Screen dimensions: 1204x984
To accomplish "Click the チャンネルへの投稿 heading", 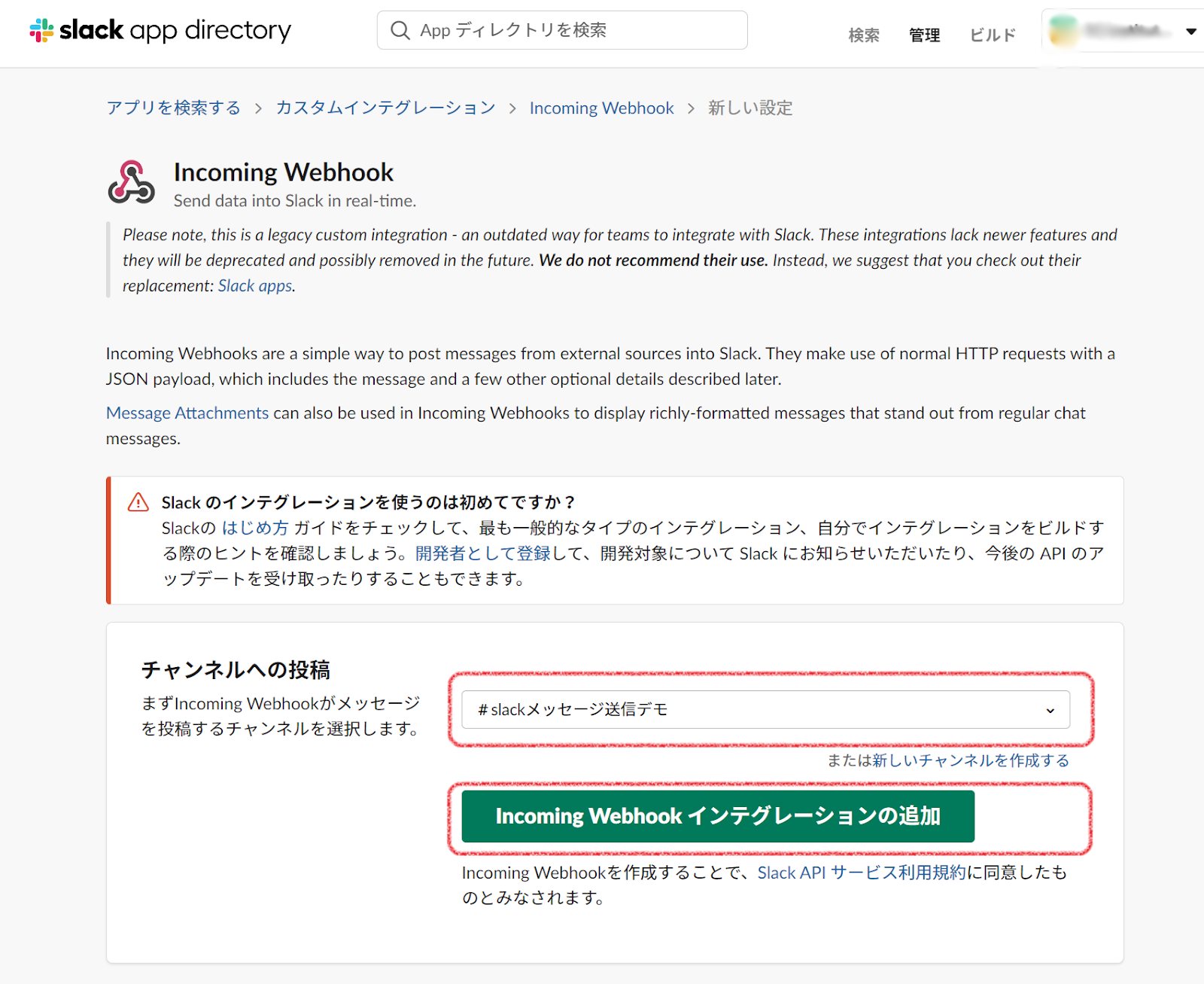I will click(x=236, y=669).
